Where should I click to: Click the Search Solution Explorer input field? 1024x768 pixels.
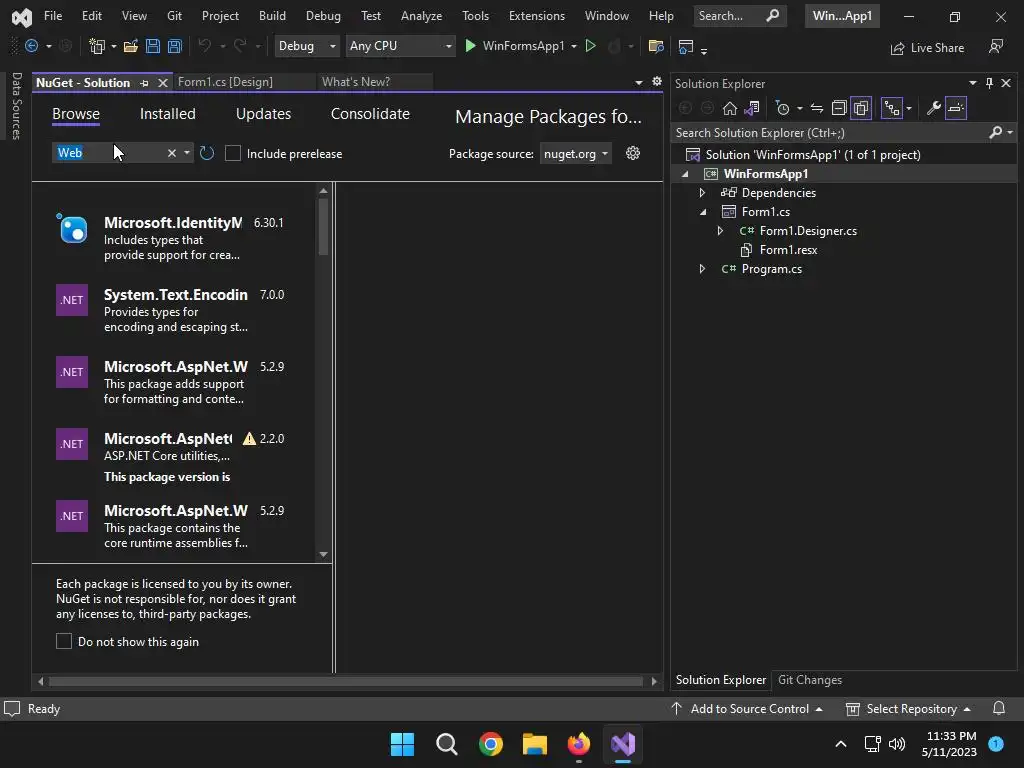click(830, 133)
